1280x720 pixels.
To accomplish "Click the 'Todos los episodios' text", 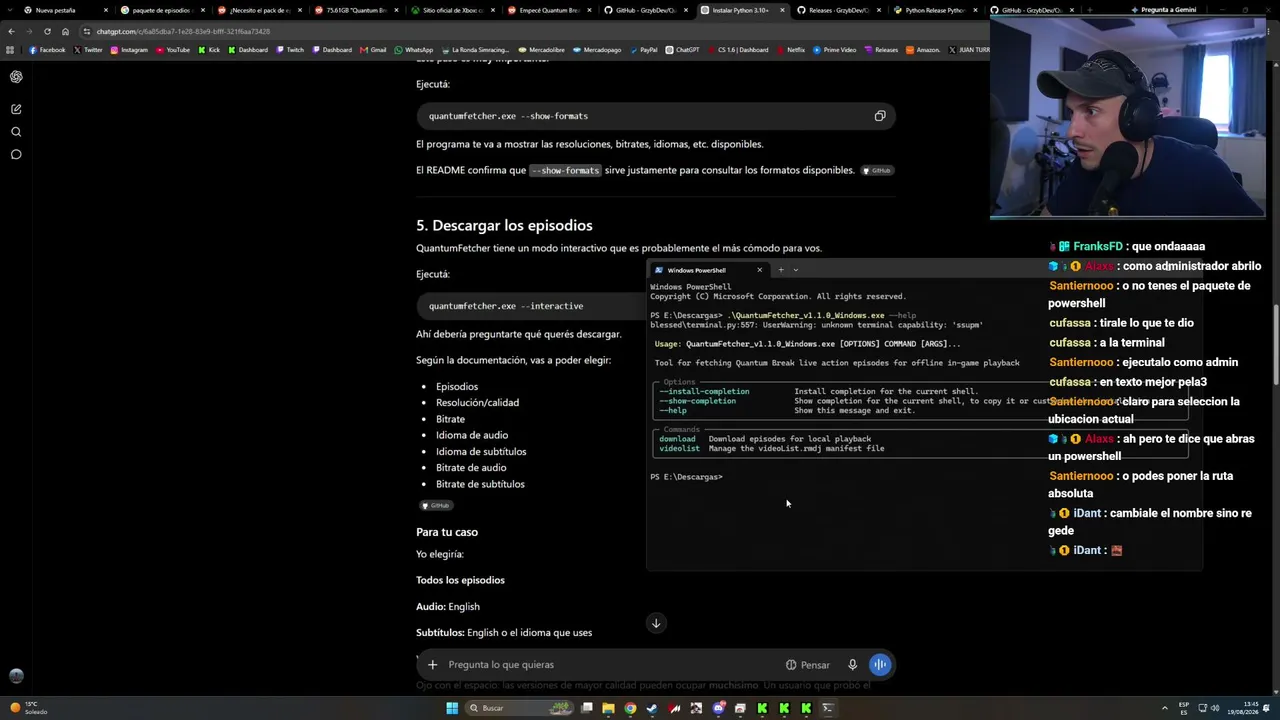I will click(x=460, y=581).
